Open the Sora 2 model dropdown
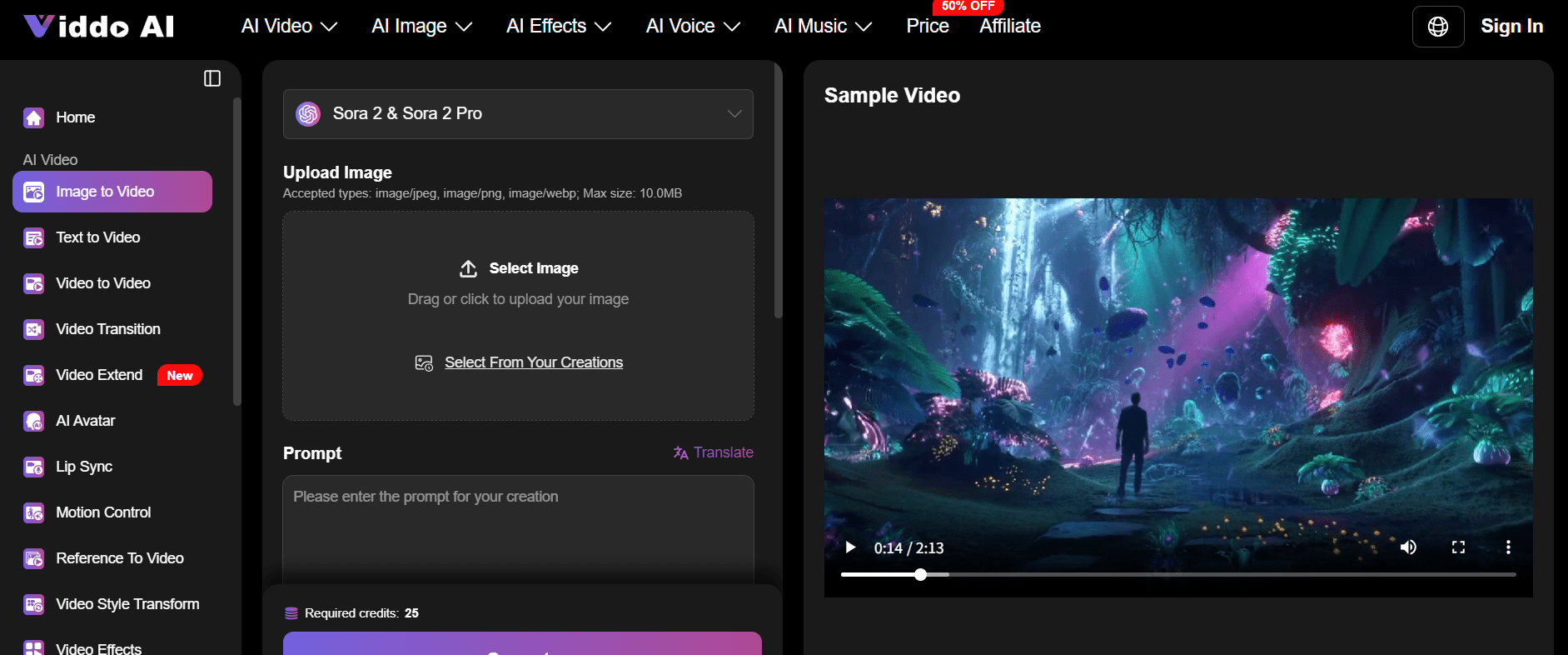 point(518,114)
